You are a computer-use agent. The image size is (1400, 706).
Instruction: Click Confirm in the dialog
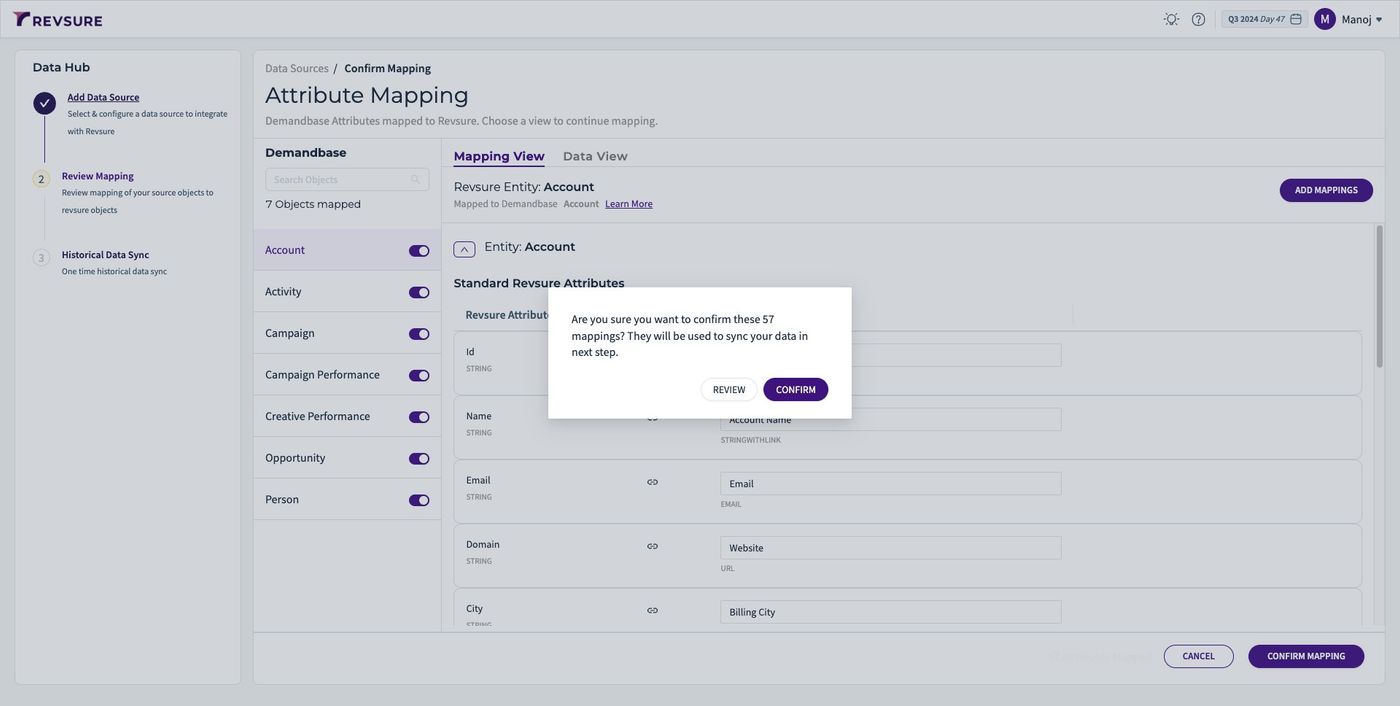click(796, 390)
